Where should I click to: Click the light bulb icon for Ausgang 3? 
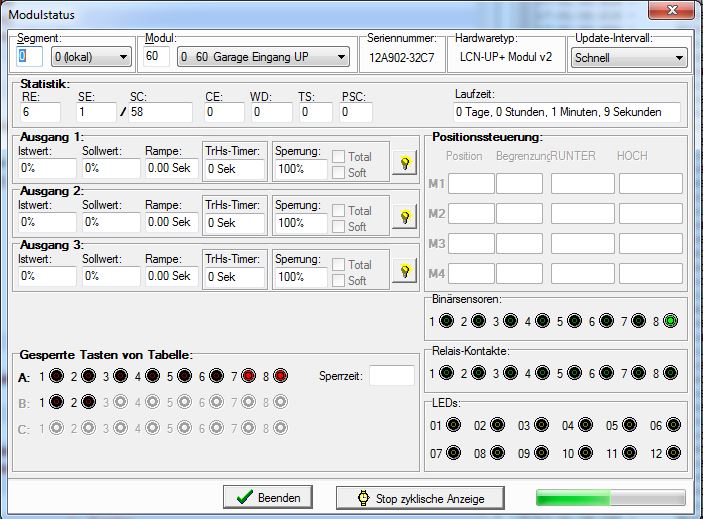click(x=405, y=270)
